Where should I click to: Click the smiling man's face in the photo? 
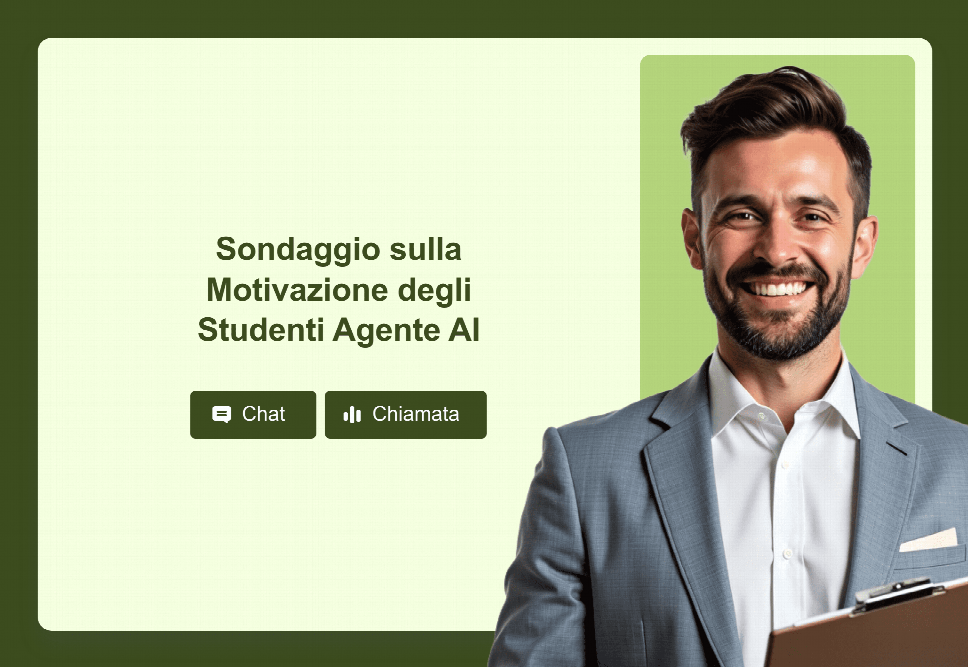point(779,247)
